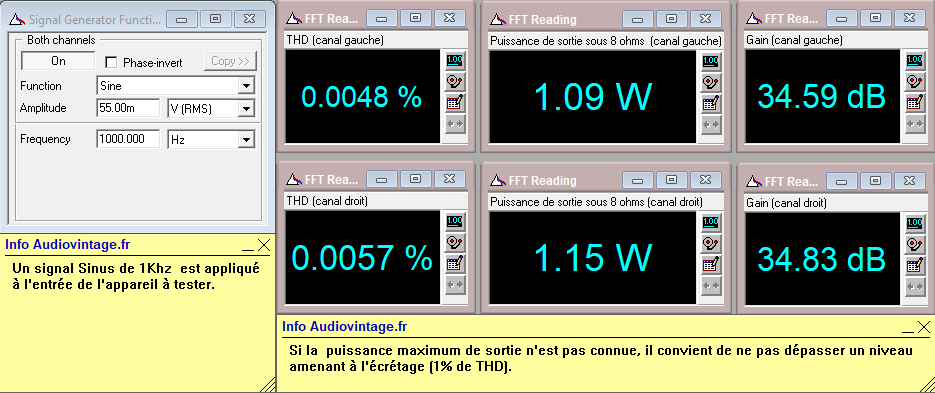Click the target icon in Puissance canal gauche panel
This screenshot has height=393, width=935.
click(710, 82)
